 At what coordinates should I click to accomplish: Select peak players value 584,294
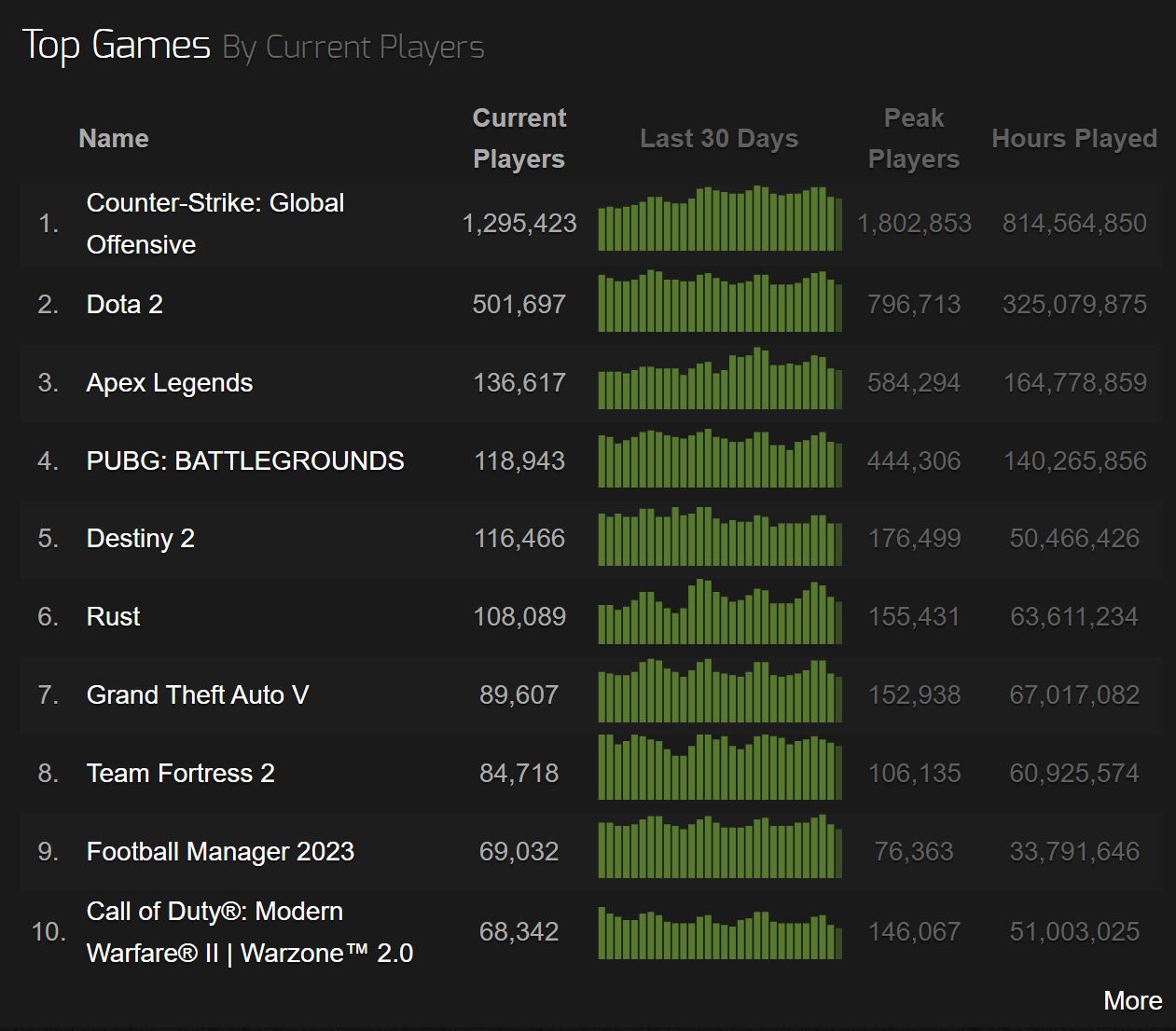pyautogui.click(x=914, y=382)
